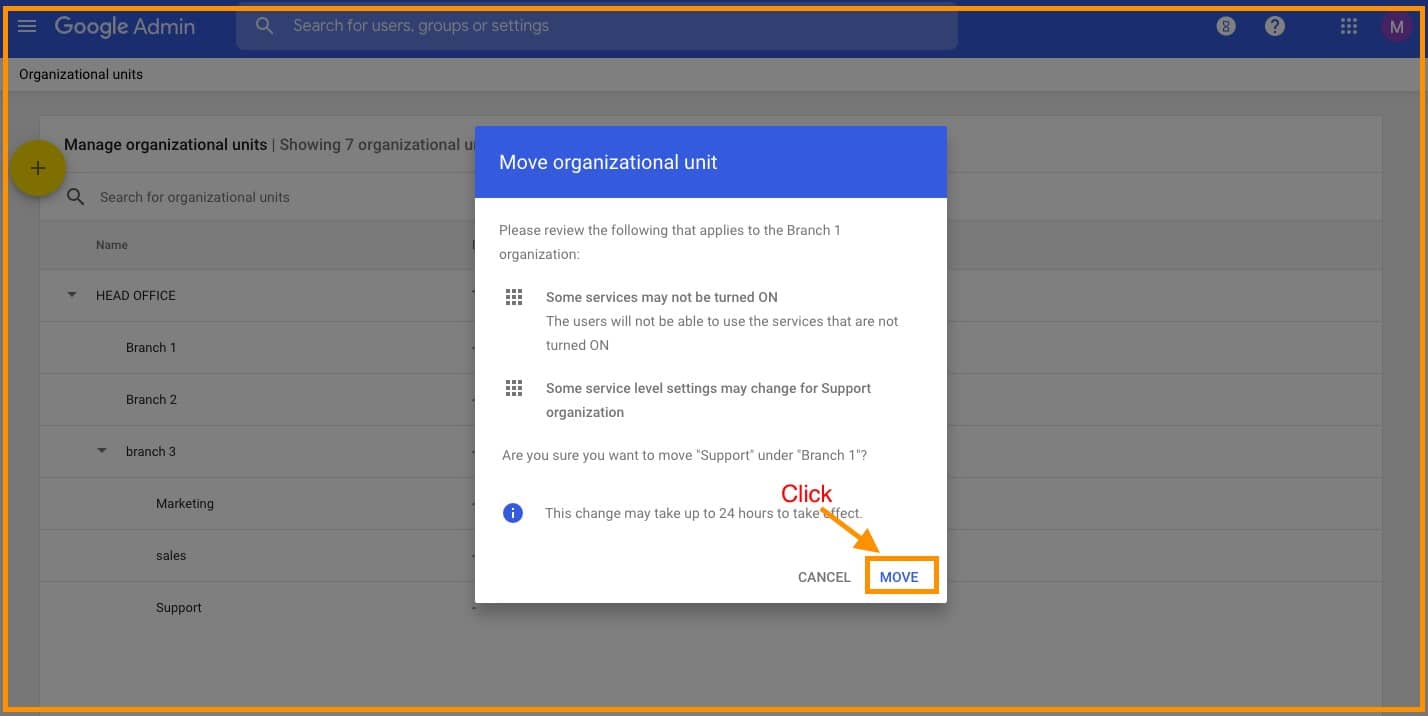Screen dimensions: 1428x716
Task: Open the hamburger main menu
Action: coord(27,26)
